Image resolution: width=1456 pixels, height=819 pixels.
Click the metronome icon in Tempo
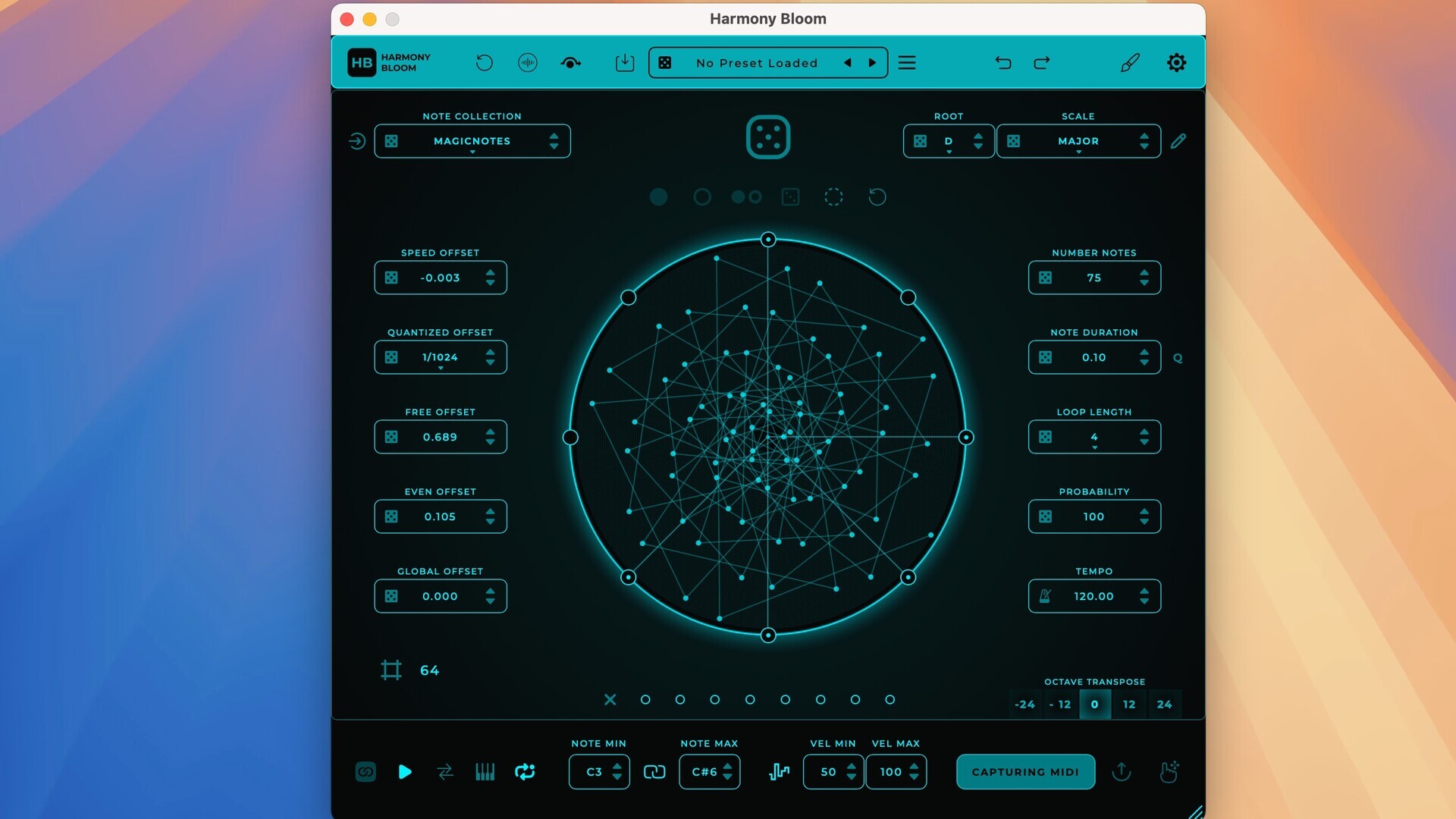pos(1045,596)
